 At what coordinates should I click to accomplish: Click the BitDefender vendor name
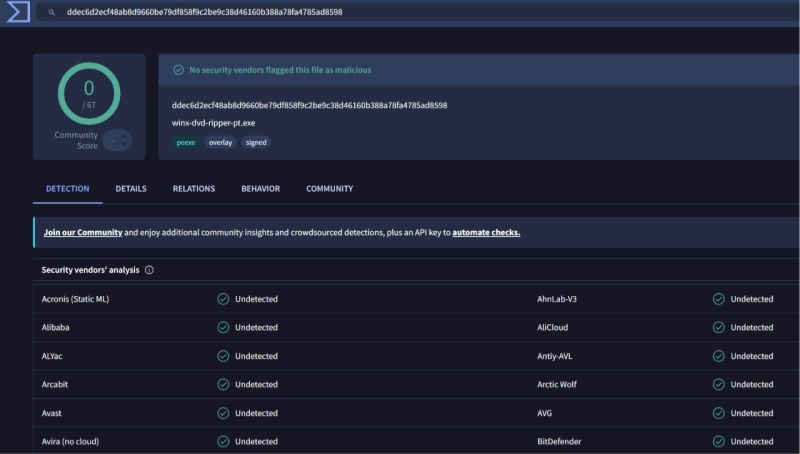[559, 441]
